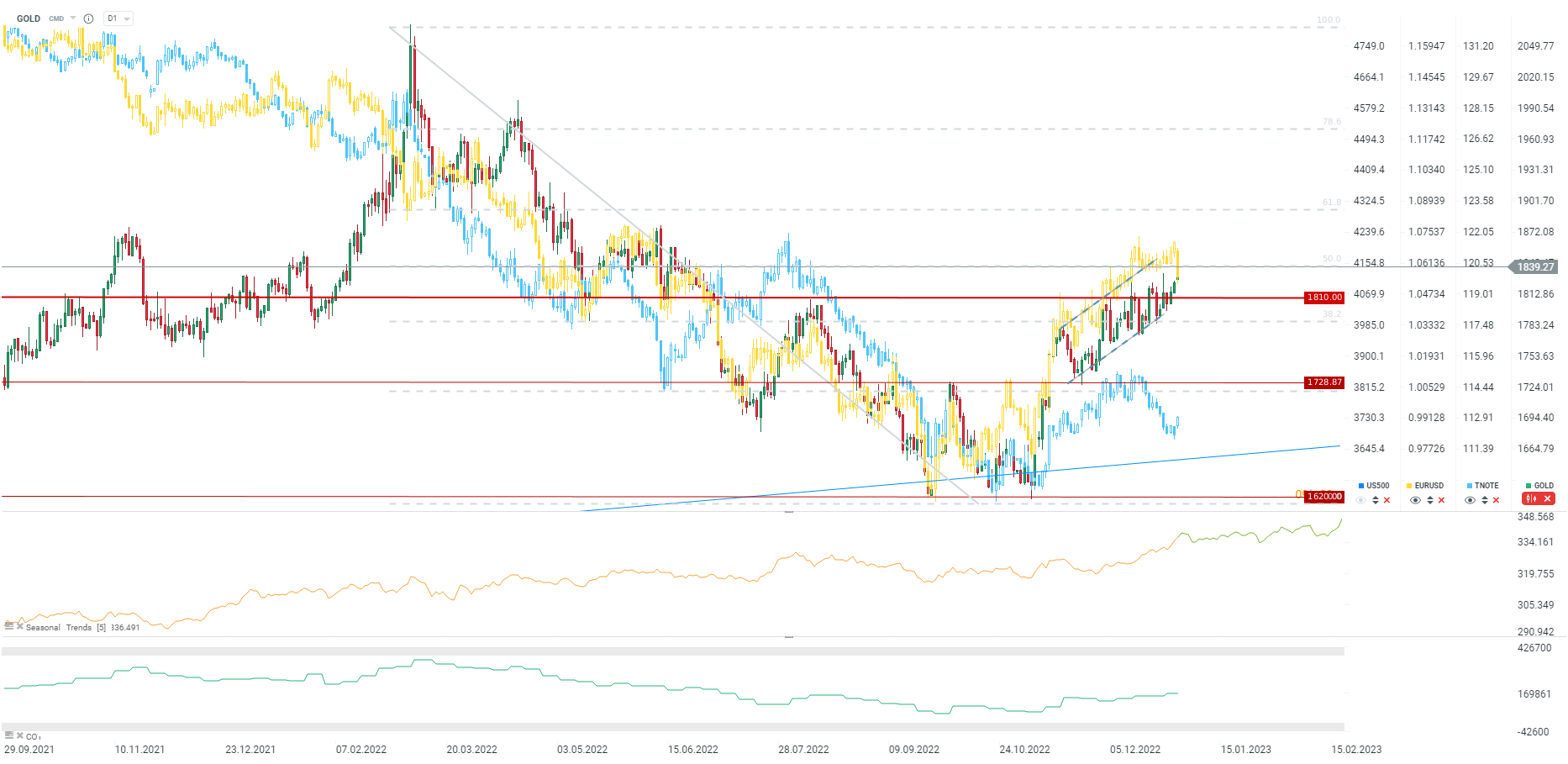Toggle visibility of US500 overlay
The height and width of the screenshot is (764, 1568).
[x=1361, y=500]
